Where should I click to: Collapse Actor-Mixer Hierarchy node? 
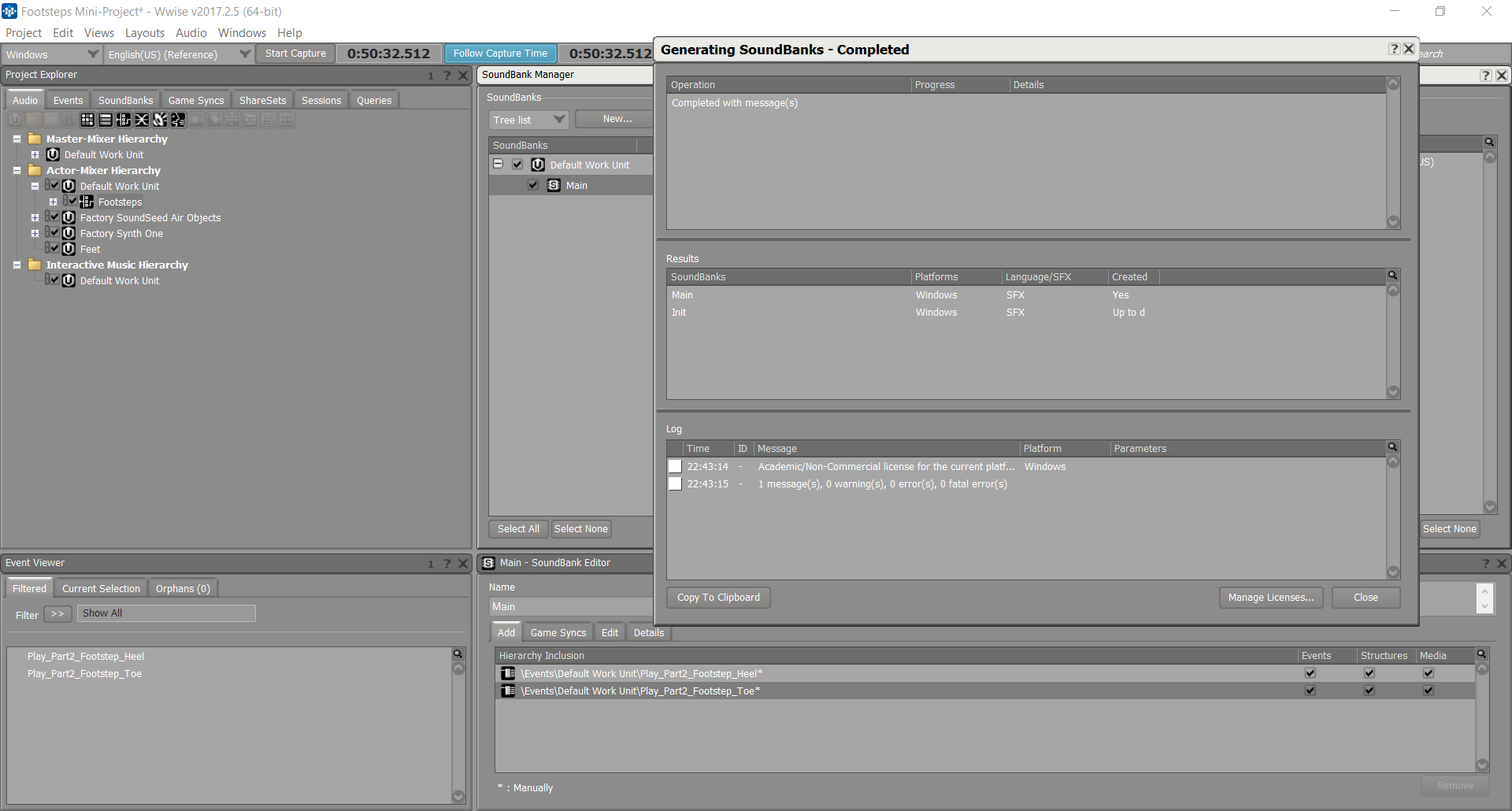17,170
